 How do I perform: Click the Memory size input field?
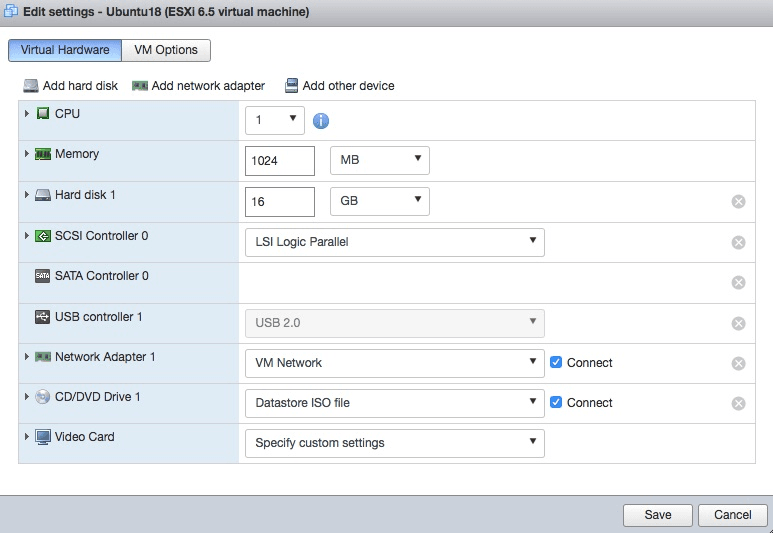pos(279,160)
